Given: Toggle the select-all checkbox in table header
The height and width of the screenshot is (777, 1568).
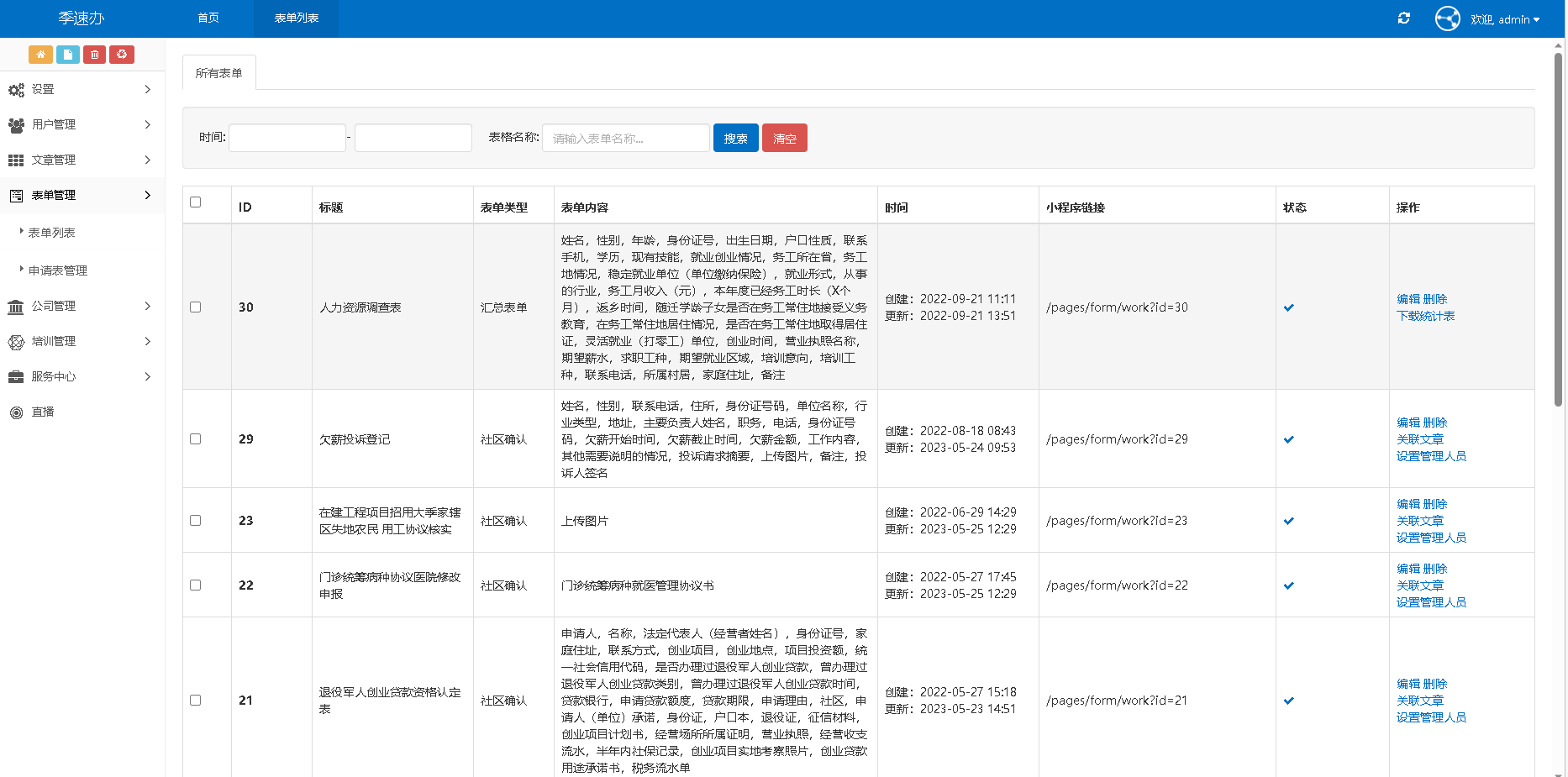Looking at the screenshot, I should click(x=196, y=202).
